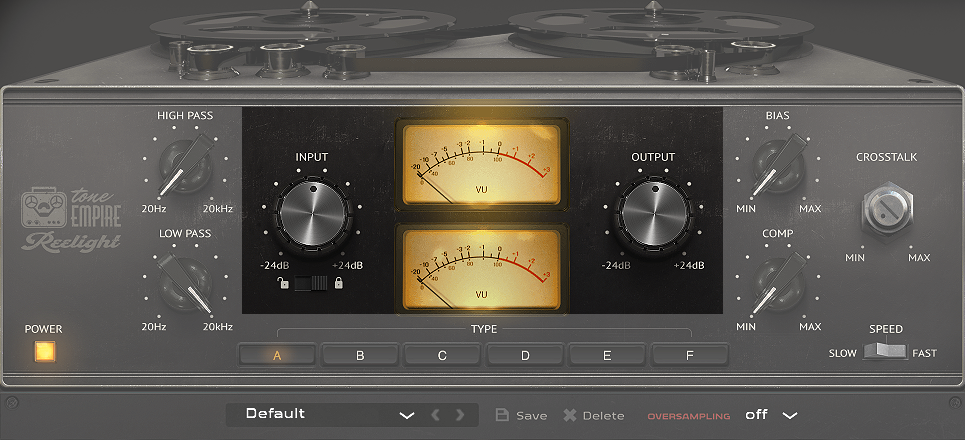Screen dimensions: 965x440
Task: Click the upper VU meter display
Action: pos(482,161)
